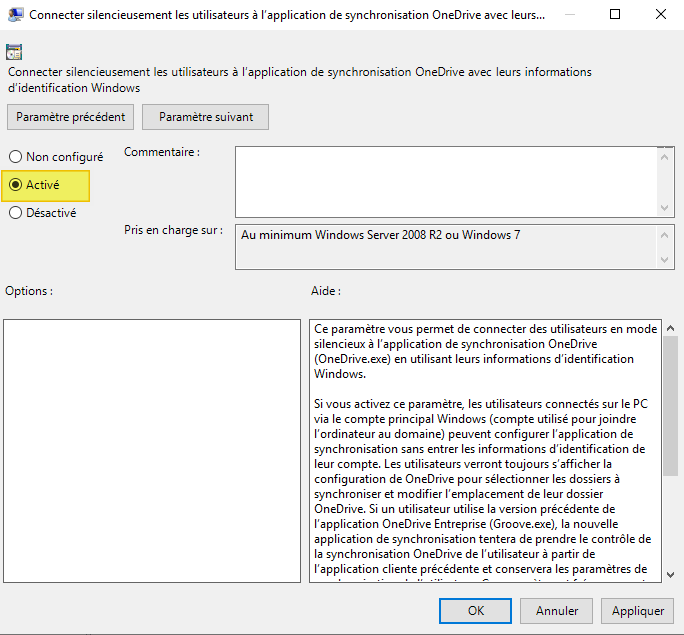Click the up arrow of Commentaire scrollbar
The width and height of the screenshot is (684, 635).
665,157
